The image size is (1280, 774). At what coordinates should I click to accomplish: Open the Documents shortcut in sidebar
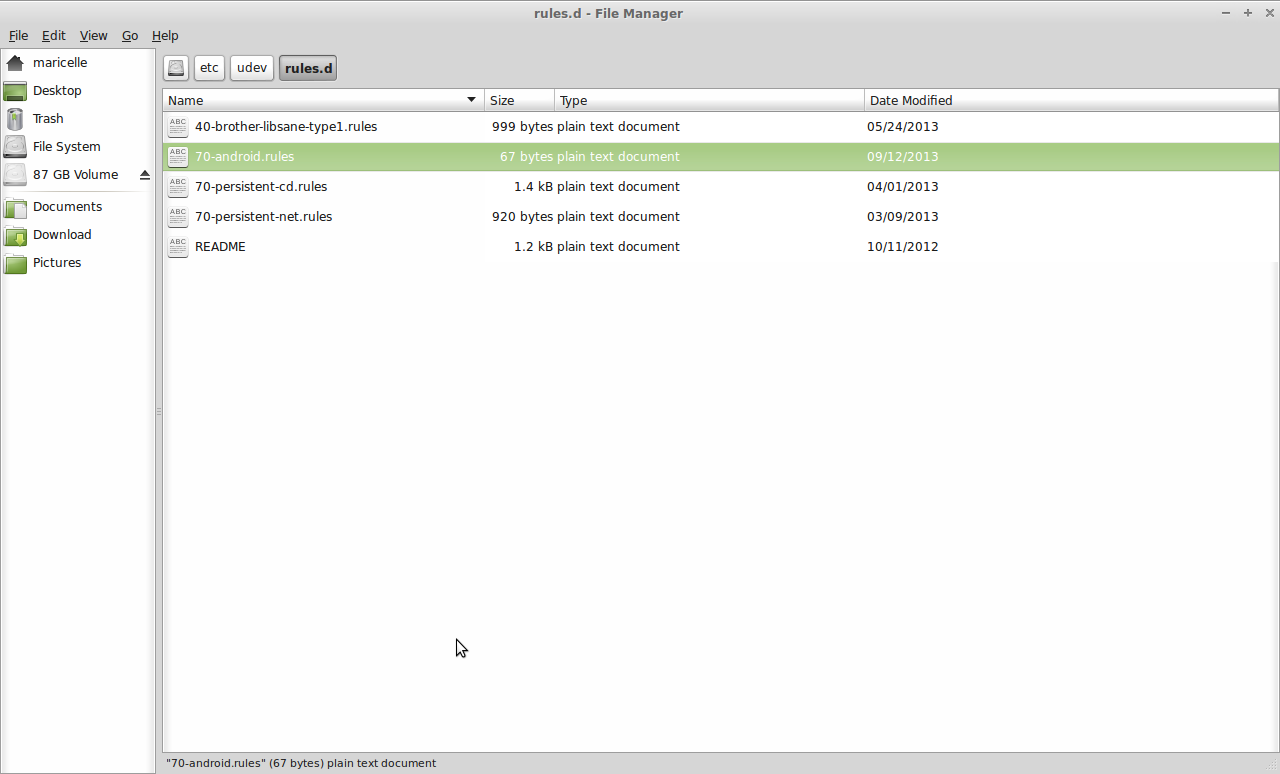(67, 206)
